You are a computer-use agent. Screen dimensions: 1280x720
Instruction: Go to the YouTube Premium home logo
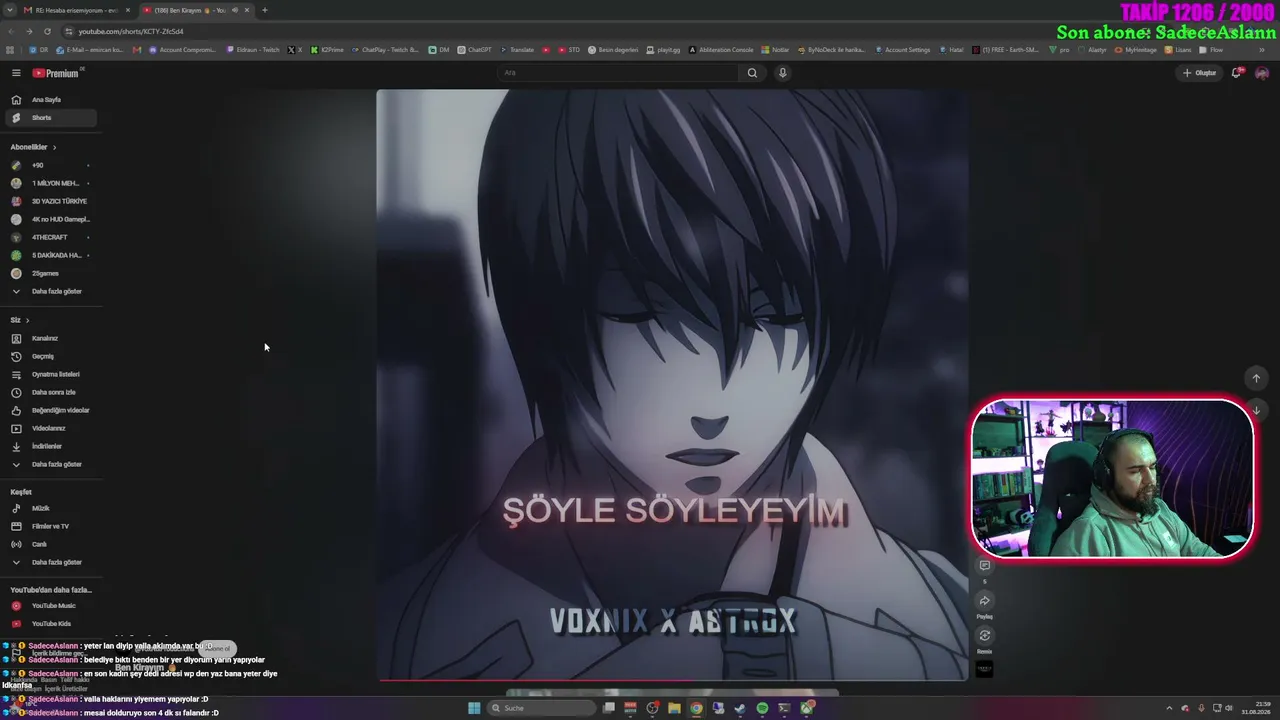(56, 73)
